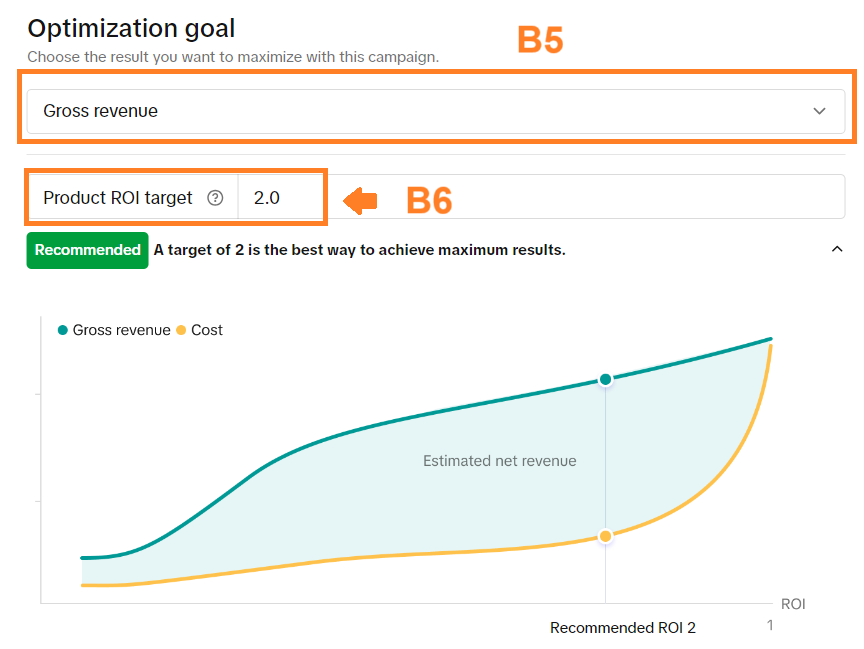Collapse the recommendation chart section

(x=837, y=250)
